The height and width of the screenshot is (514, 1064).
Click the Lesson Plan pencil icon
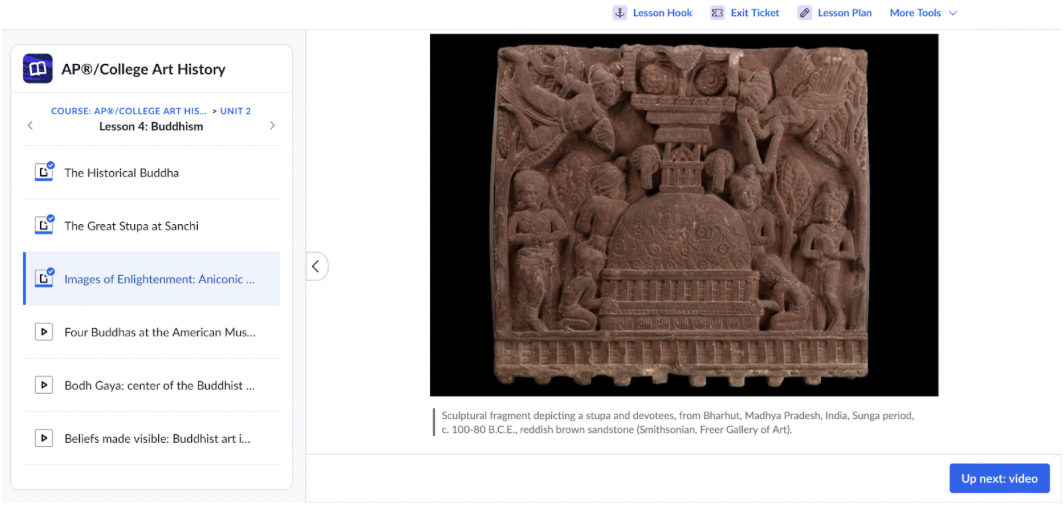coord(804,13)
